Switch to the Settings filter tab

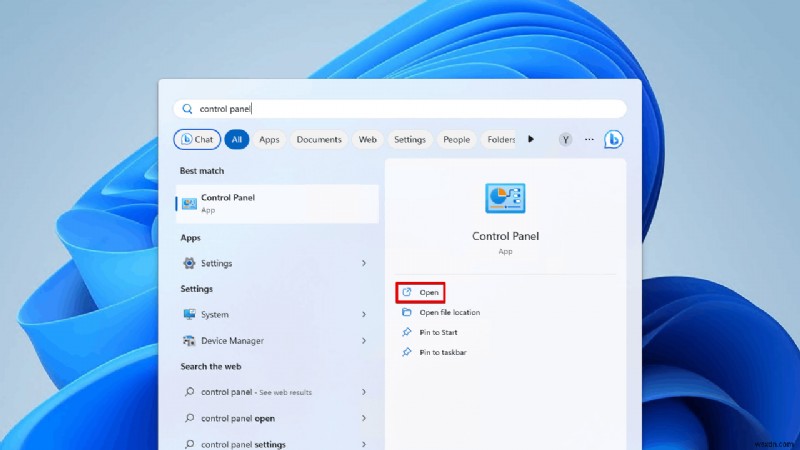tap(410, 139)
